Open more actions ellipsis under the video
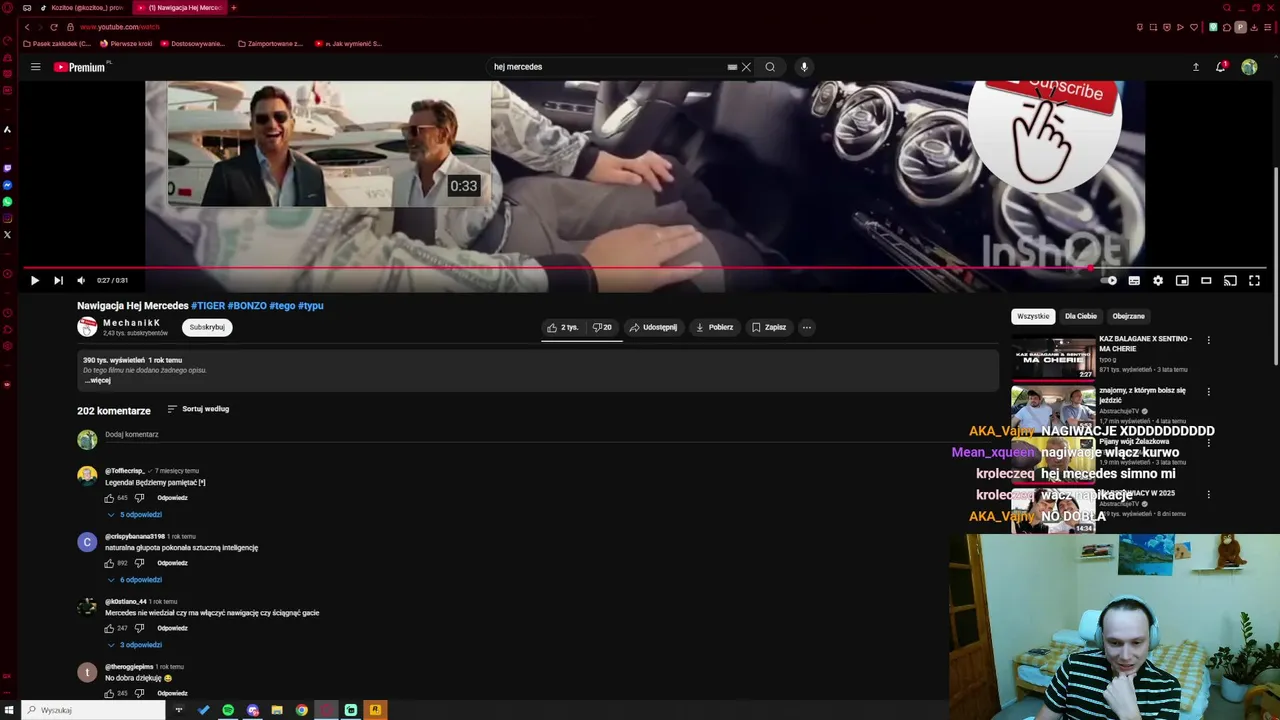This screenshot has width=1280, height=720. pyautogui.click(x=806, y=327)
